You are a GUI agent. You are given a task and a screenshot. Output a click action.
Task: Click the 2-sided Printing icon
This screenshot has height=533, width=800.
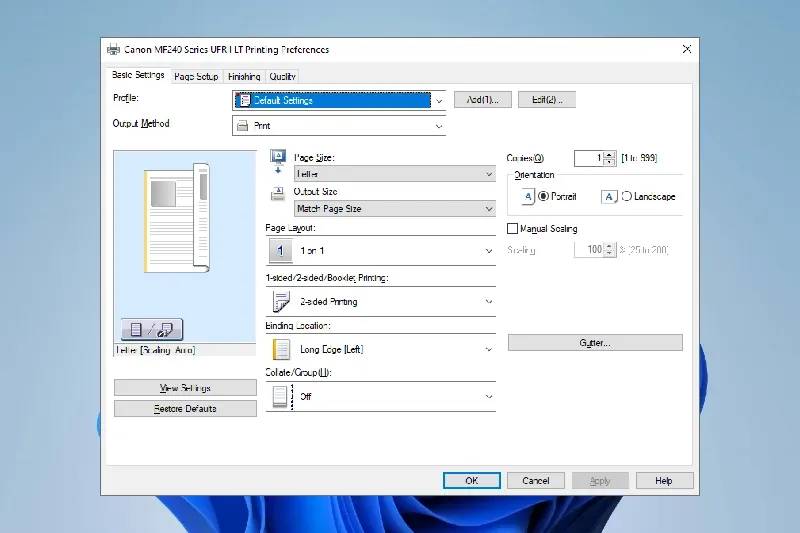(x=281, y=301)
